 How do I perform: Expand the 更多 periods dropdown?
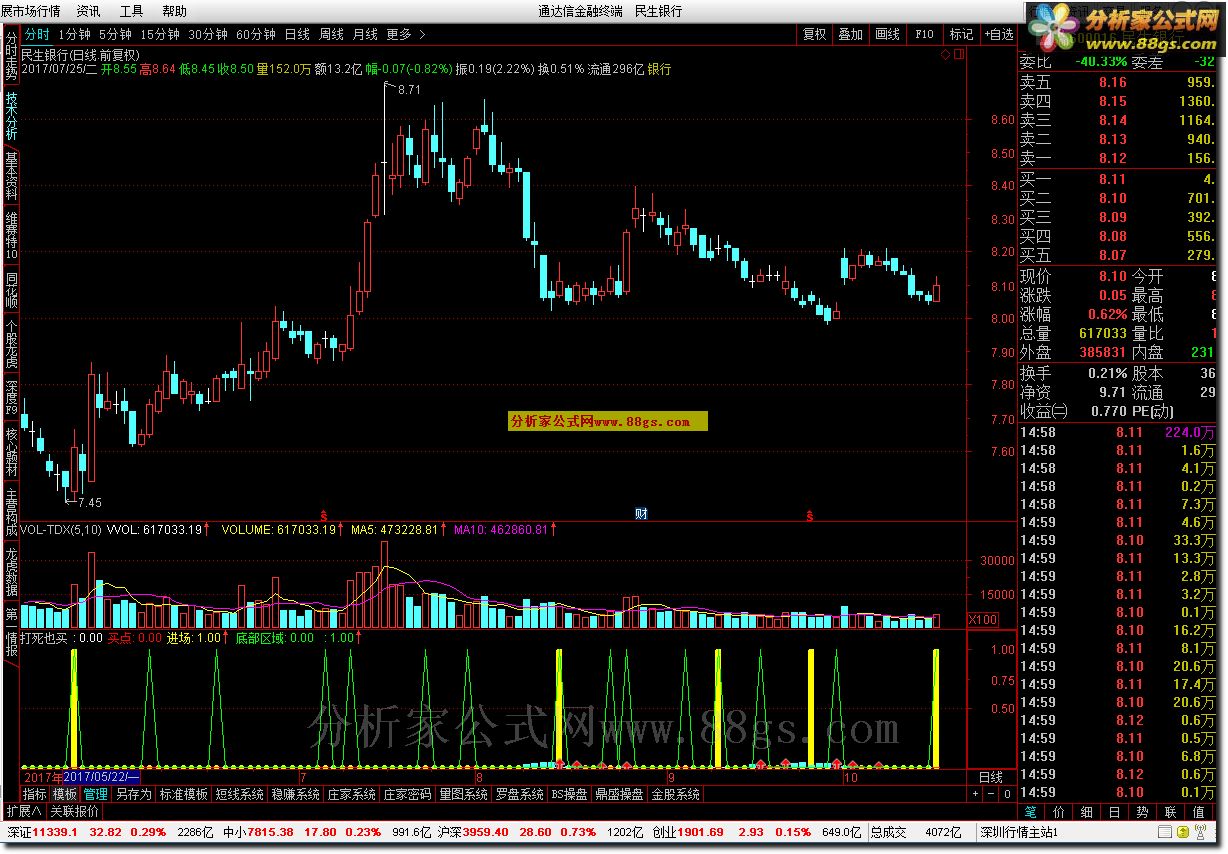tap(405, 34)
